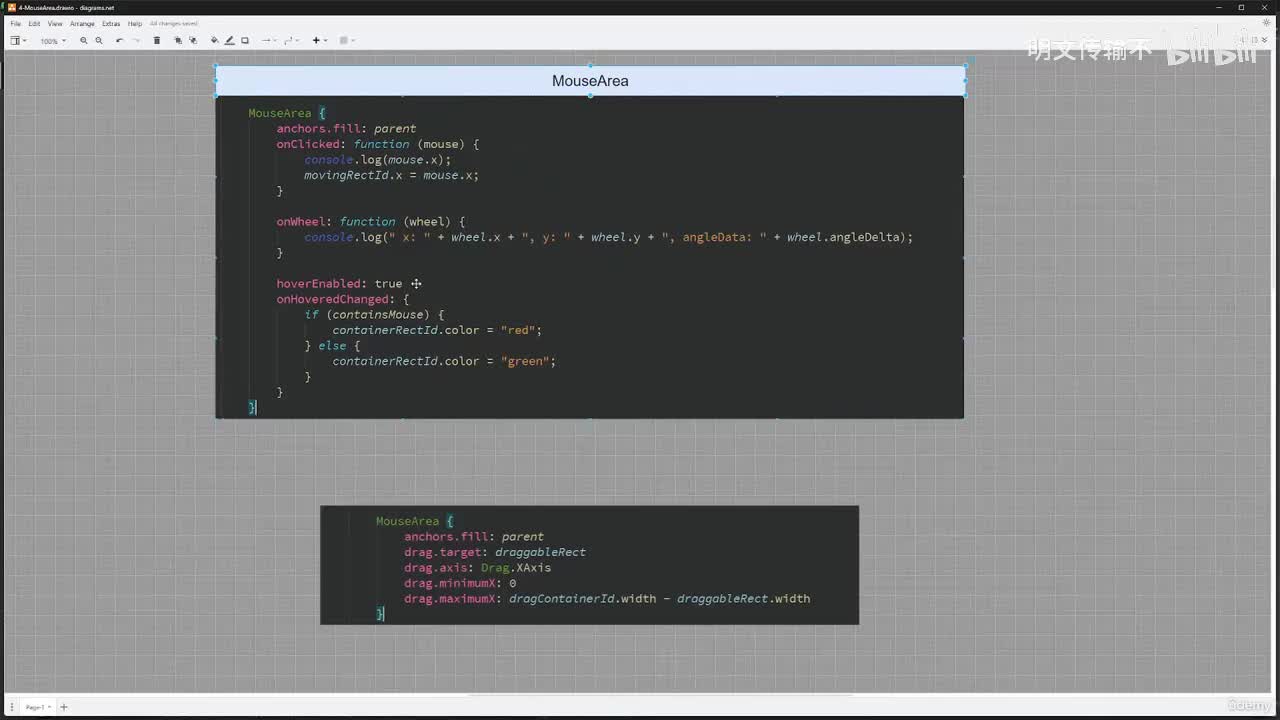
Task: Select the line color pencil icon
Action: pos(229,41)
